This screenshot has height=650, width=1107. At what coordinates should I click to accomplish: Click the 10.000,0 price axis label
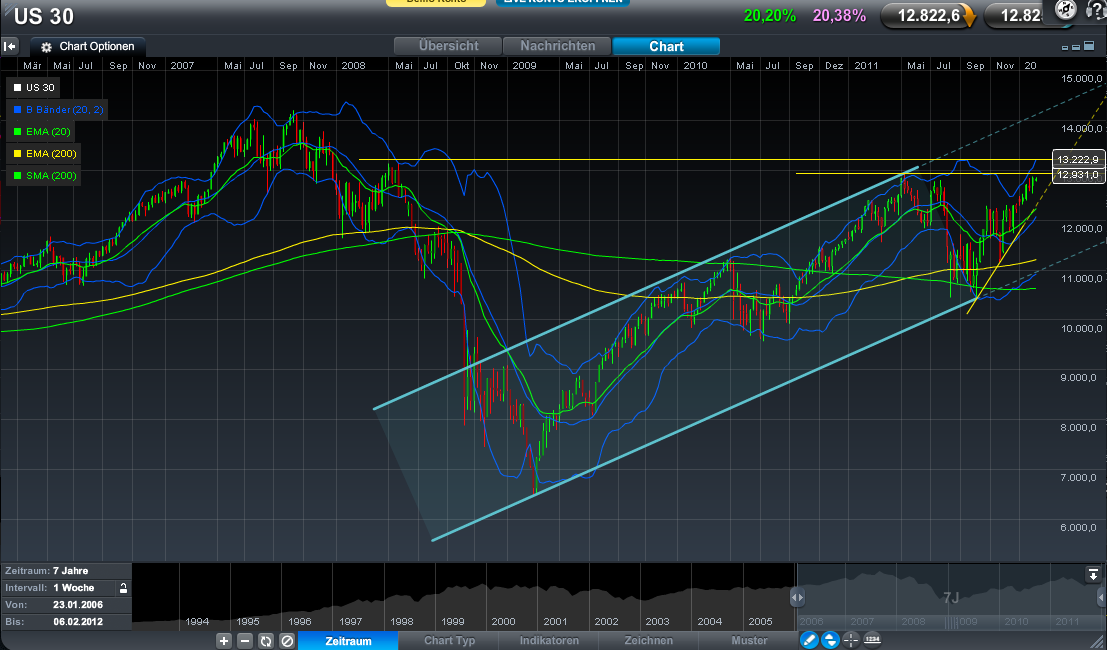tap(1082, 329)
